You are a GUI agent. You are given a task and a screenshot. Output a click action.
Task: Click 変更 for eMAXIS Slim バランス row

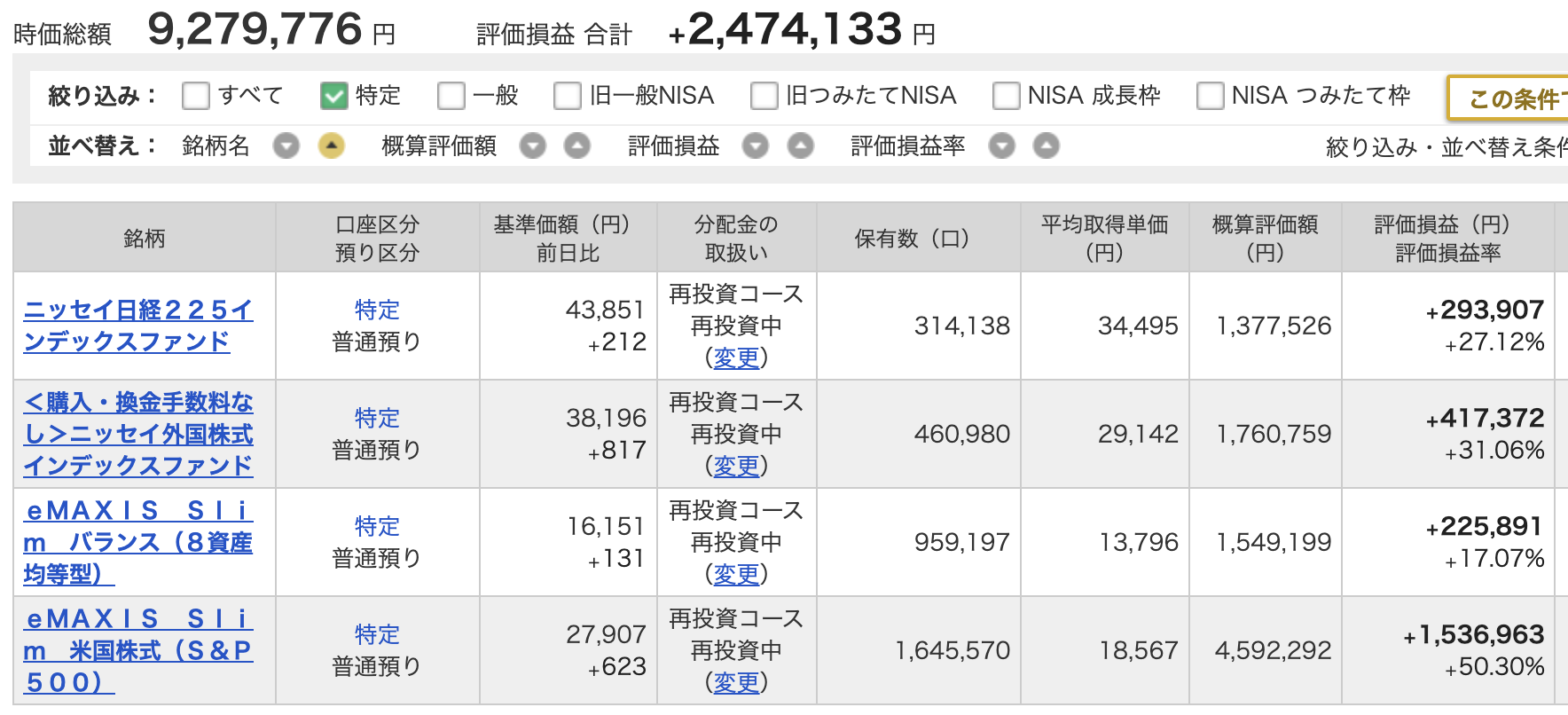point(737,574)
